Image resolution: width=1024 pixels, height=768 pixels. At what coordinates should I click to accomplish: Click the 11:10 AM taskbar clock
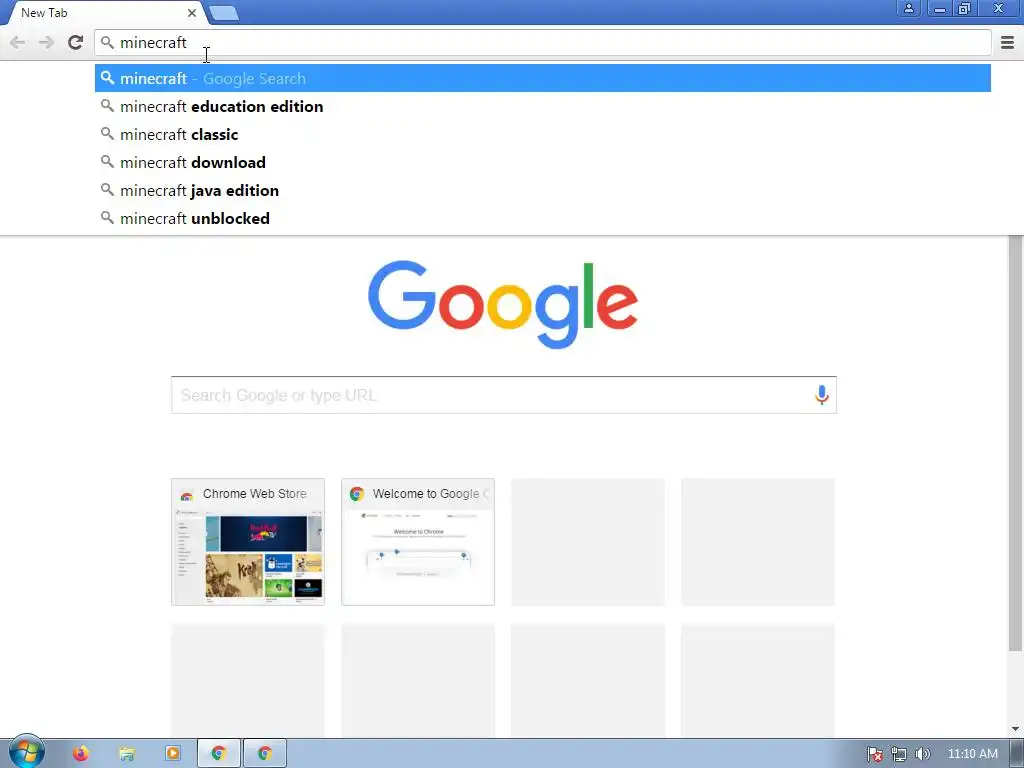coord(972,754)
